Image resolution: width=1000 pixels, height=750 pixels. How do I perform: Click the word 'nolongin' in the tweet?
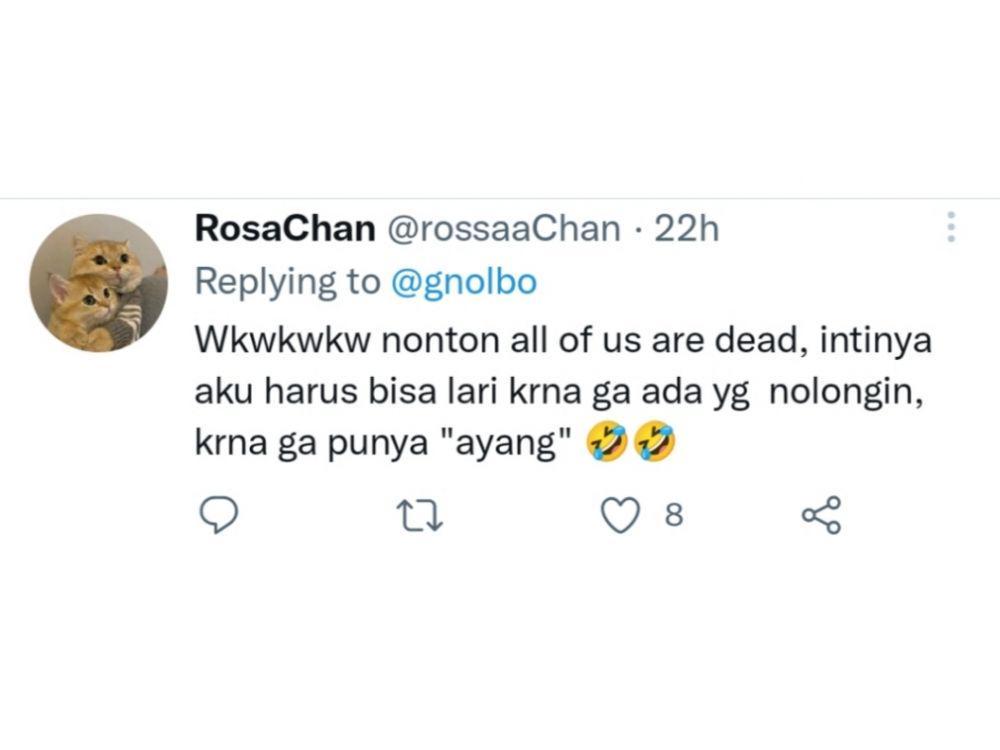click(846, 392)
